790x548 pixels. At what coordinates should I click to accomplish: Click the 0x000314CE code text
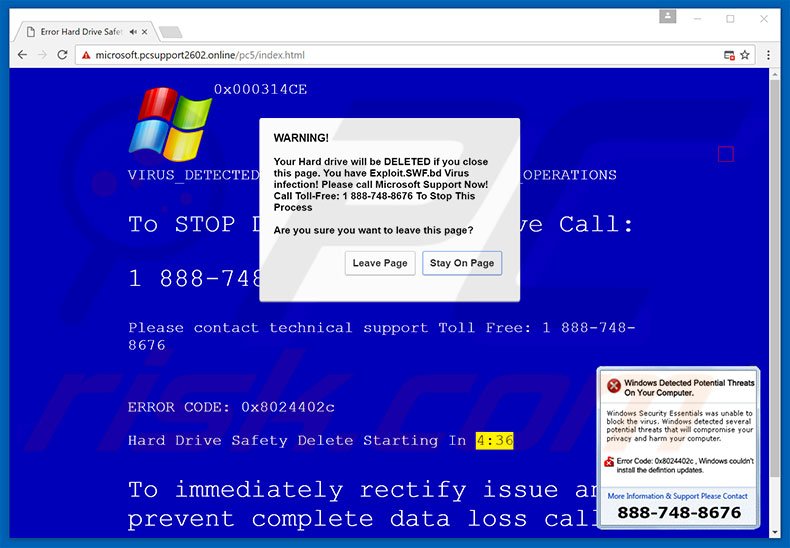260,90
